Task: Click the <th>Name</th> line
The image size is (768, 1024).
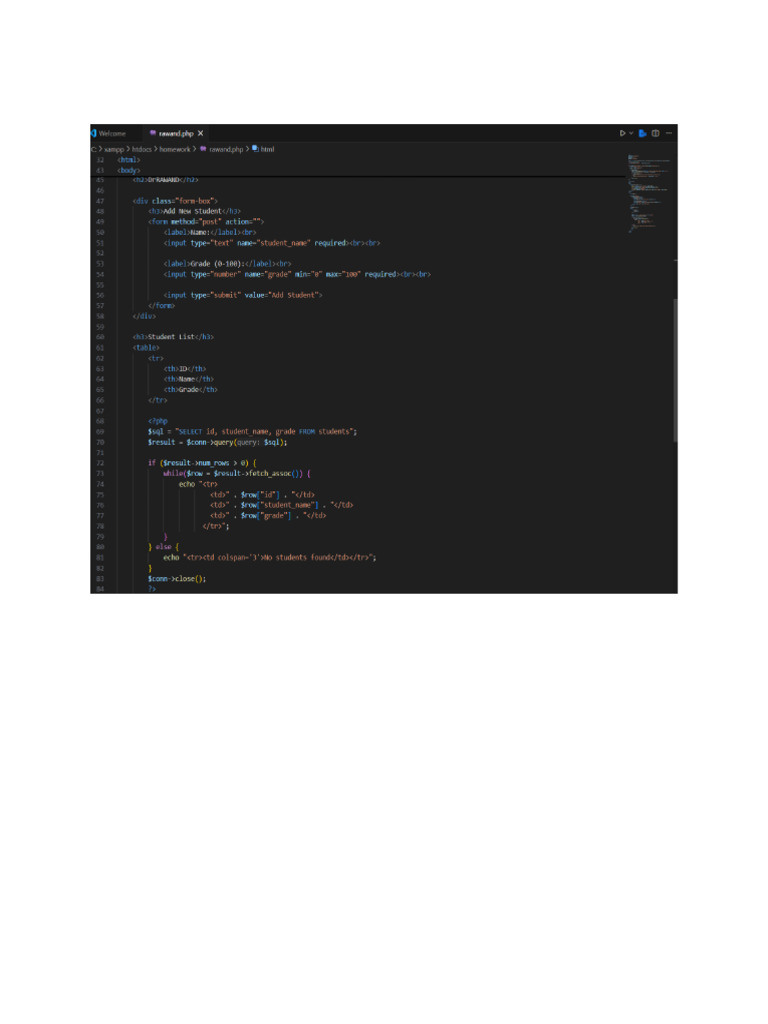Action: pyautogui.click(x=189, y=379)
